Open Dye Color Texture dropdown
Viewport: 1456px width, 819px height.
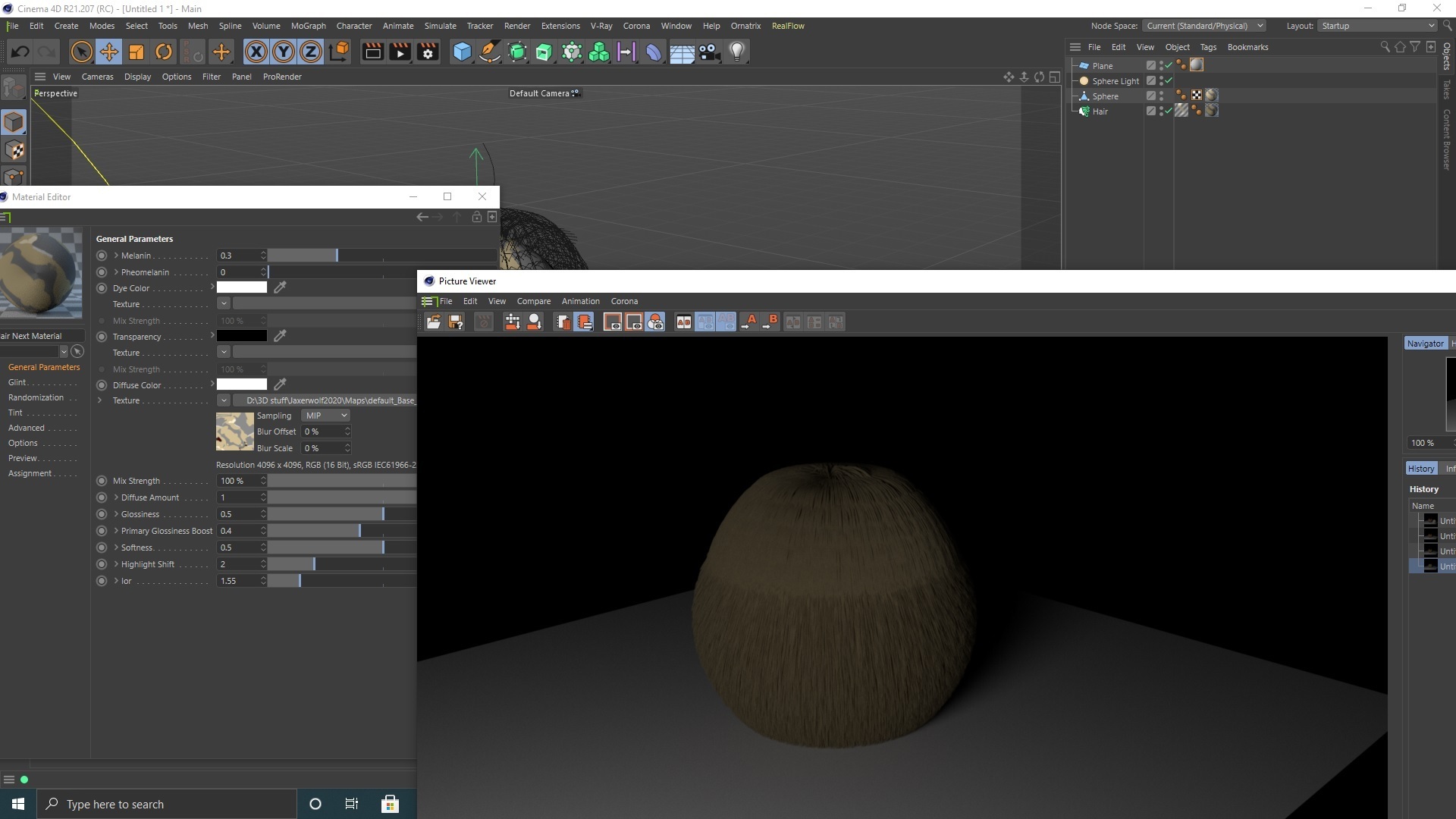click(224, 303)
